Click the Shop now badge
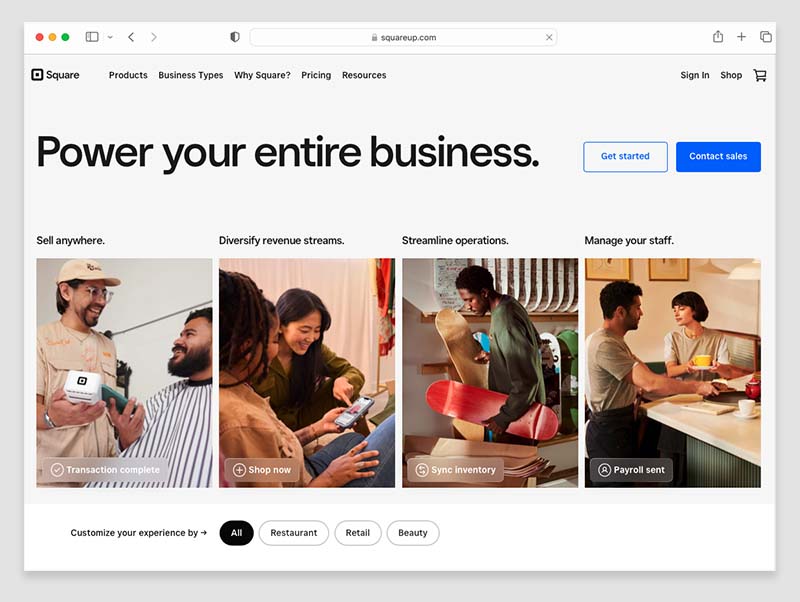The height and width of the screenshot is (602, 800). point(262,469)
